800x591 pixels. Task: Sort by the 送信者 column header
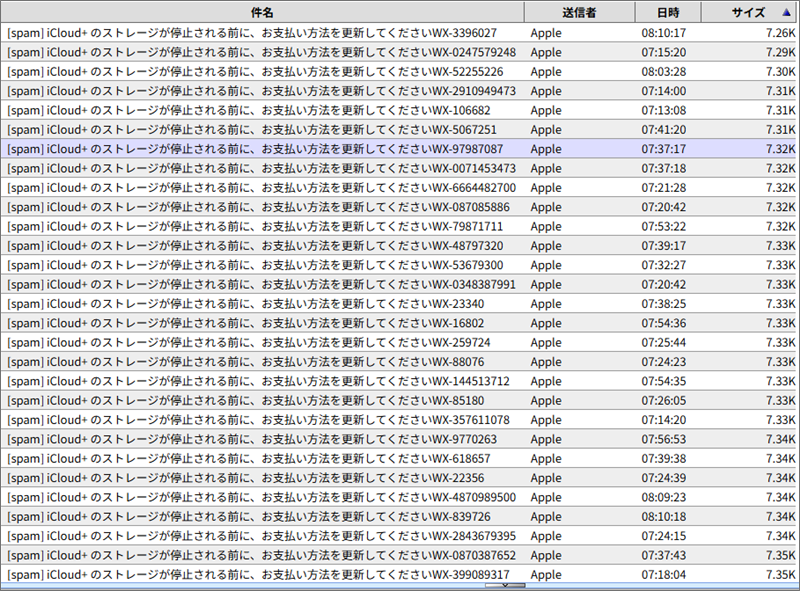click(579, 12)
